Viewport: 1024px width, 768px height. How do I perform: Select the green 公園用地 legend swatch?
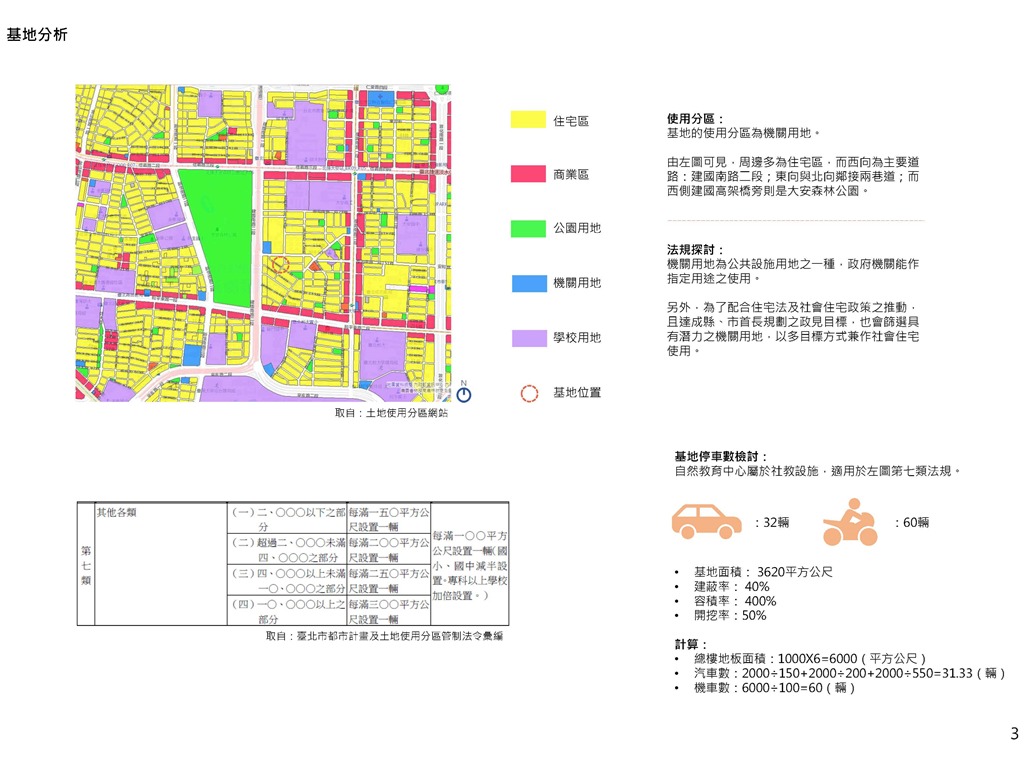pos(528,229)
